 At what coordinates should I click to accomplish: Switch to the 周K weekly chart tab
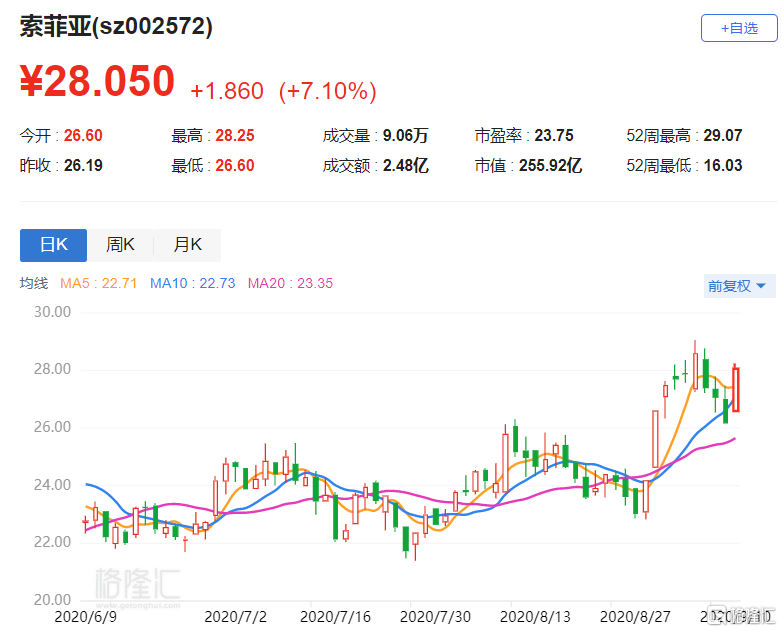click(120, 245)
